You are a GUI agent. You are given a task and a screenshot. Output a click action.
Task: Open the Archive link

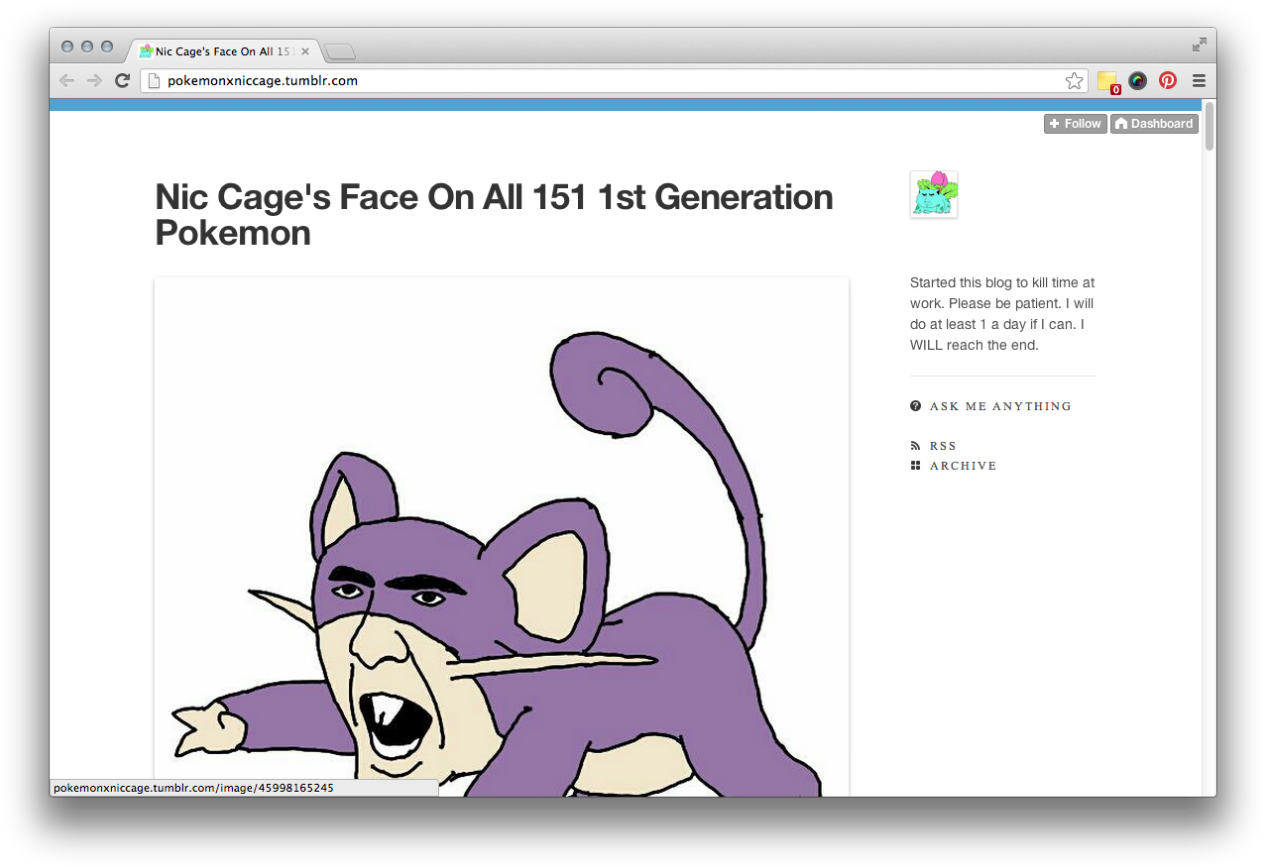pyautogui.click(x=963, y=466)
